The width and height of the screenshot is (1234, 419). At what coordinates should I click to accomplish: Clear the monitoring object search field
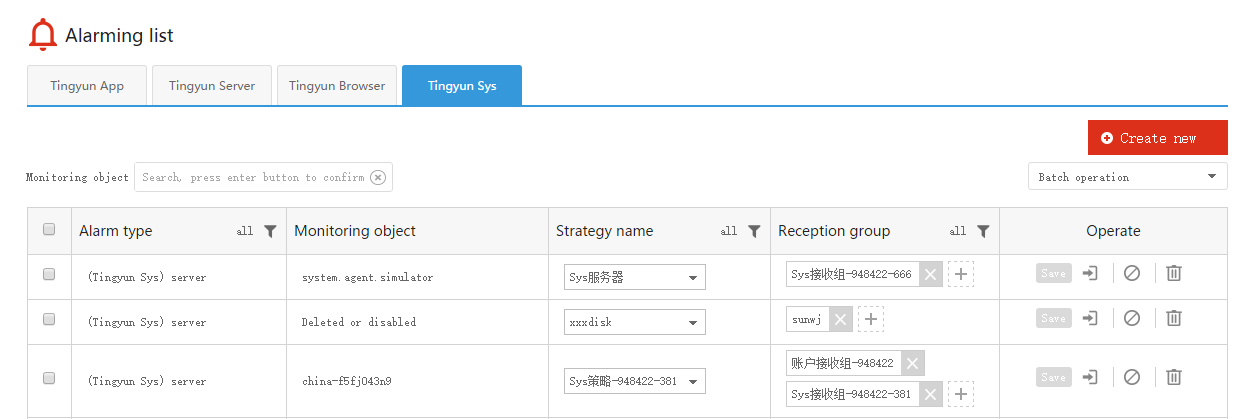[378, 177]
